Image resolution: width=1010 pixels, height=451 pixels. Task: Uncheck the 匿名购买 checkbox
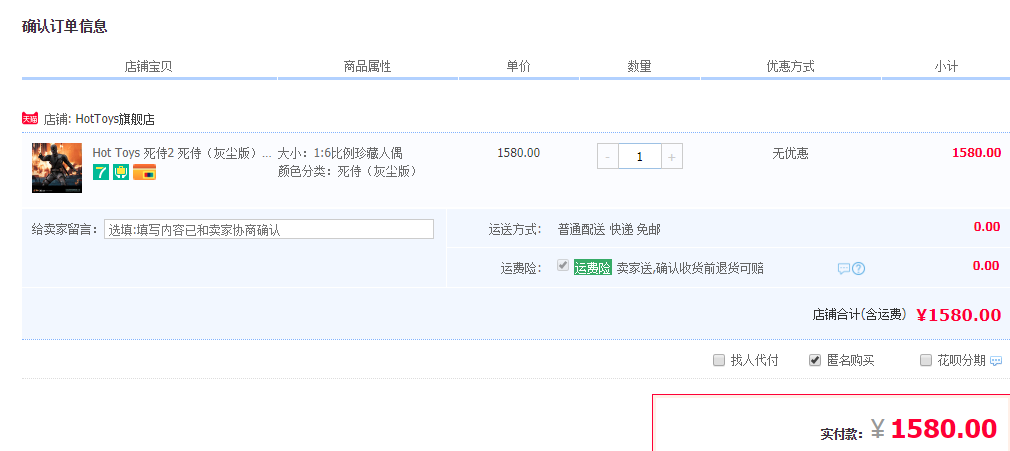815,360
